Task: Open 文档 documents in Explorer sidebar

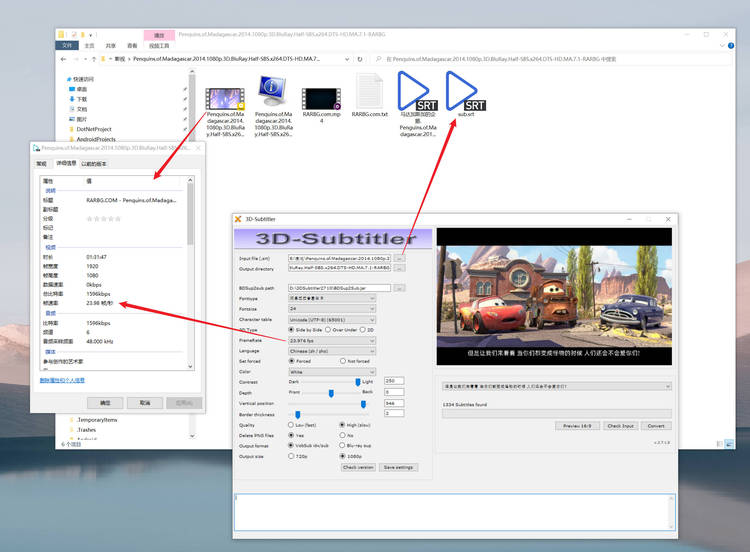Action: coord(78,109)
